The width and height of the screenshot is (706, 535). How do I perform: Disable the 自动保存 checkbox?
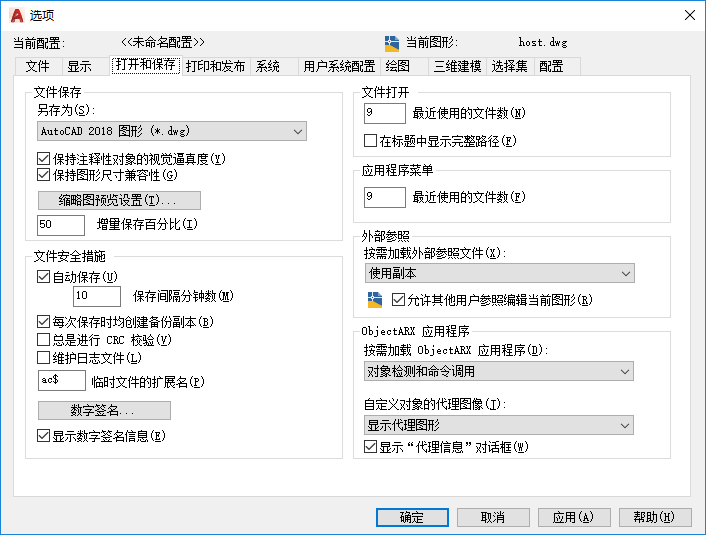(x=43, y=277)
